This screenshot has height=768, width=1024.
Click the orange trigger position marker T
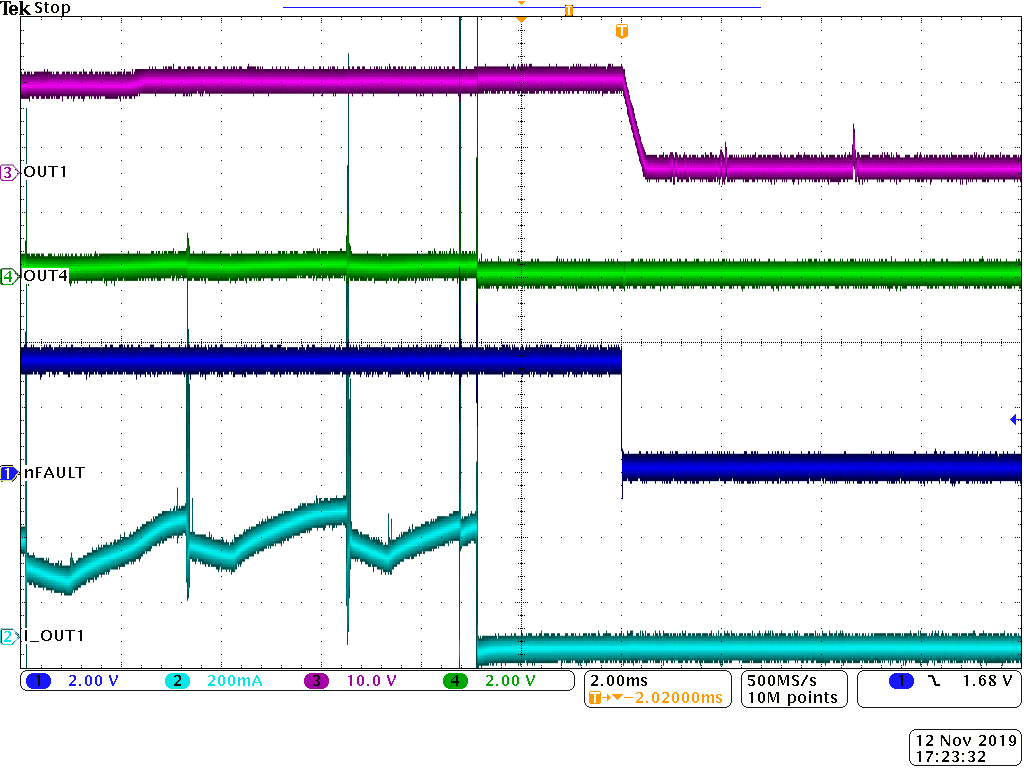[621, 31]
